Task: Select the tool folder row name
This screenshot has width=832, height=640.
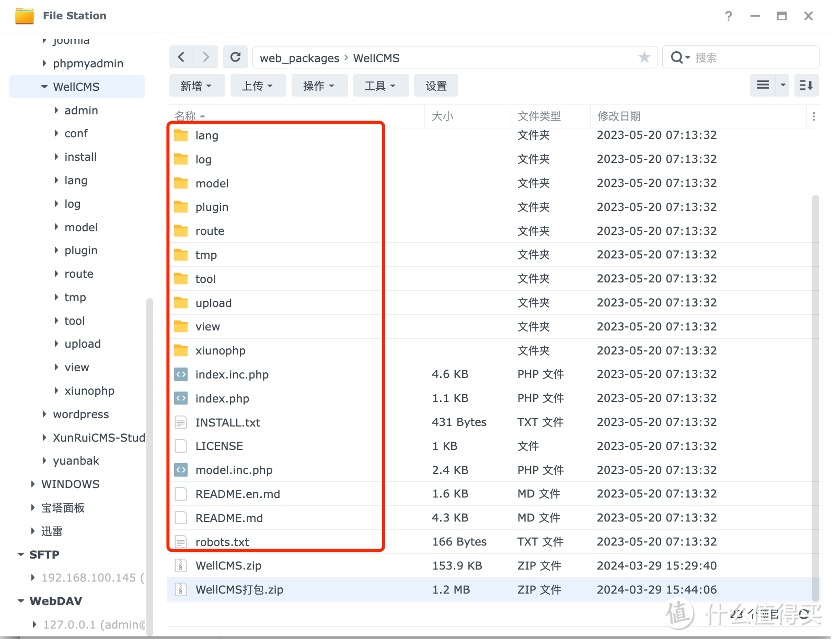Action: 205,279
